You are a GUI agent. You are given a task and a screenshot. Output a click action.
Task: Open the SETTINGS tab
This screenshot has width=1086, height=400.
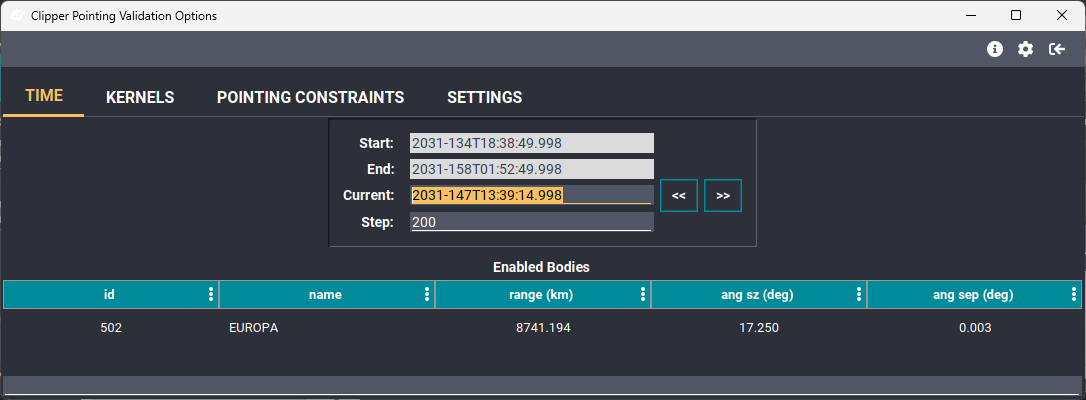coord(484,98)
